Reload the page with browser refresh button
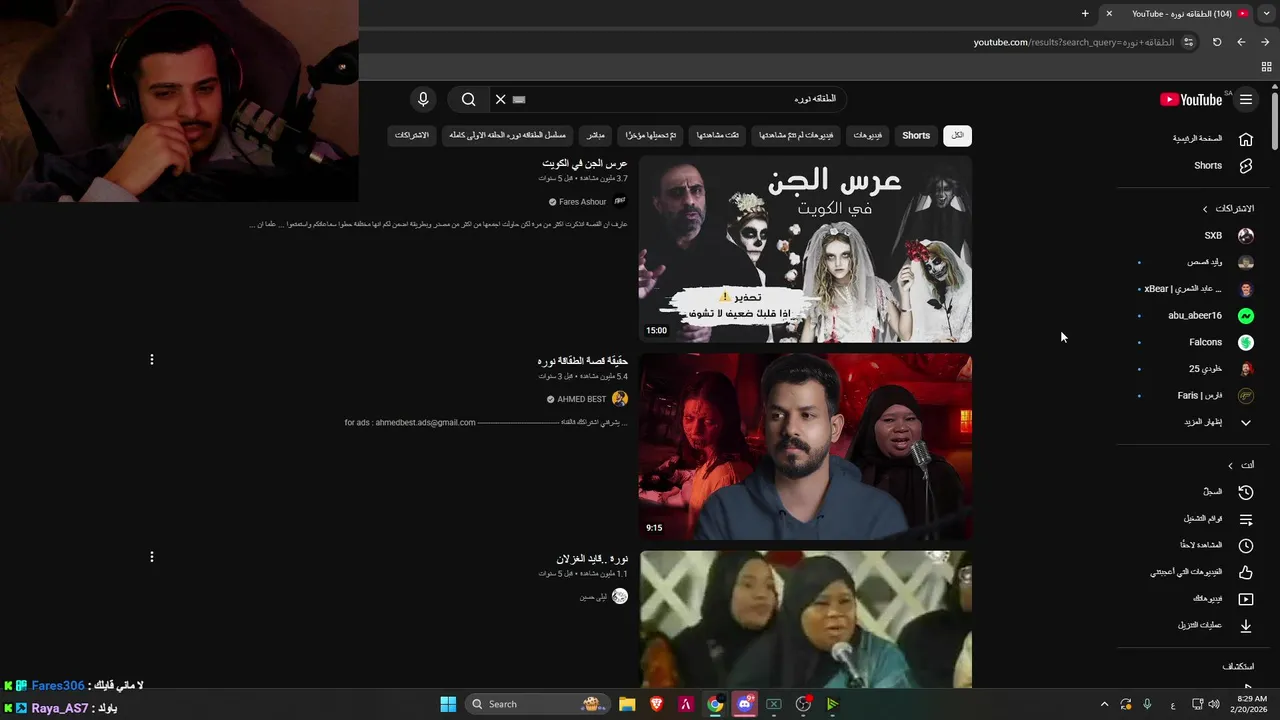The height and width of the screenshot is (720, 1280). click(x=1217, y=42)
